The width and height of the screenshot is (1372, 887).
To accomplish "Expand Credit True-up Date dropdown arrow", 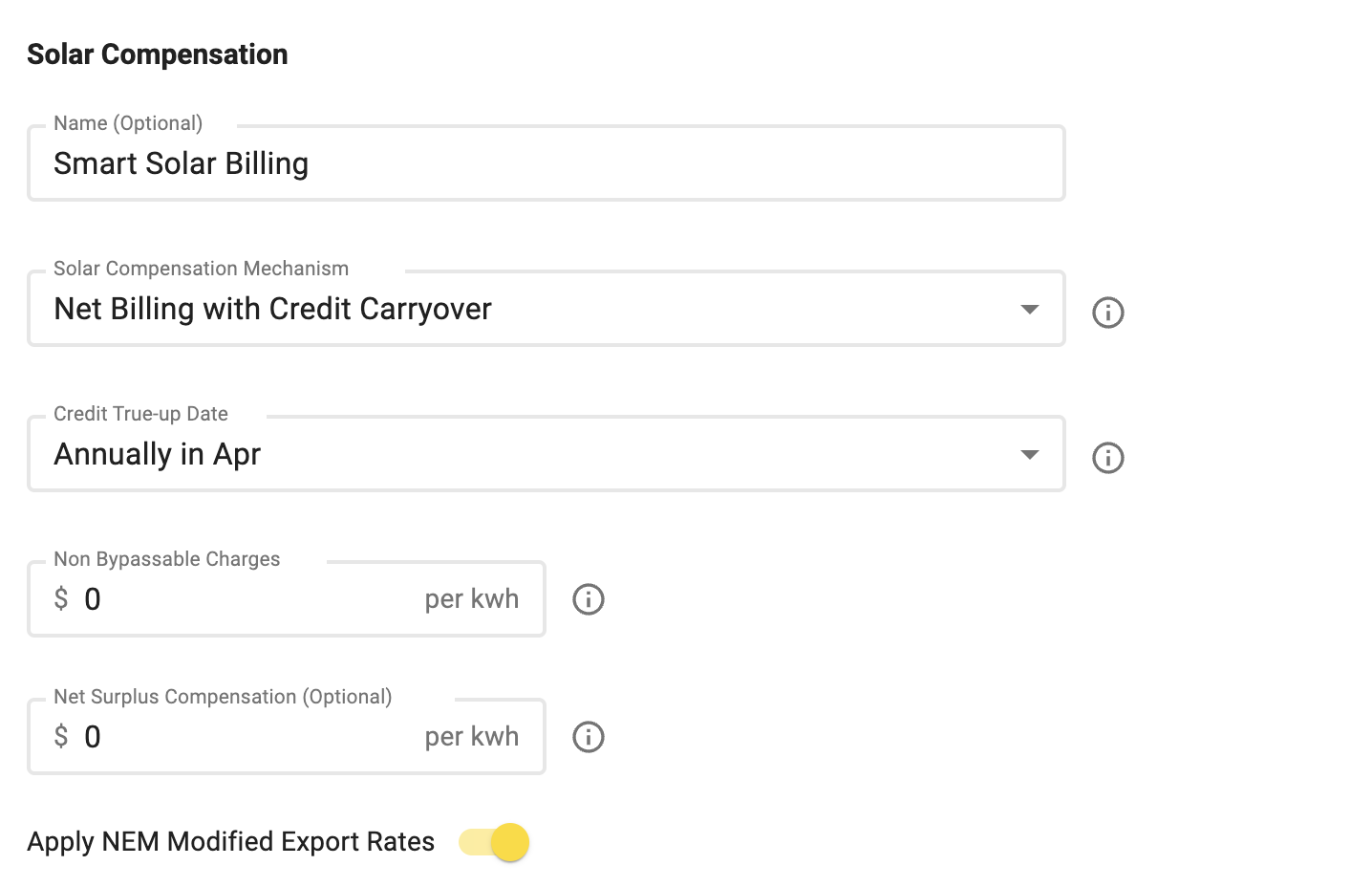I will [1029, 454].
